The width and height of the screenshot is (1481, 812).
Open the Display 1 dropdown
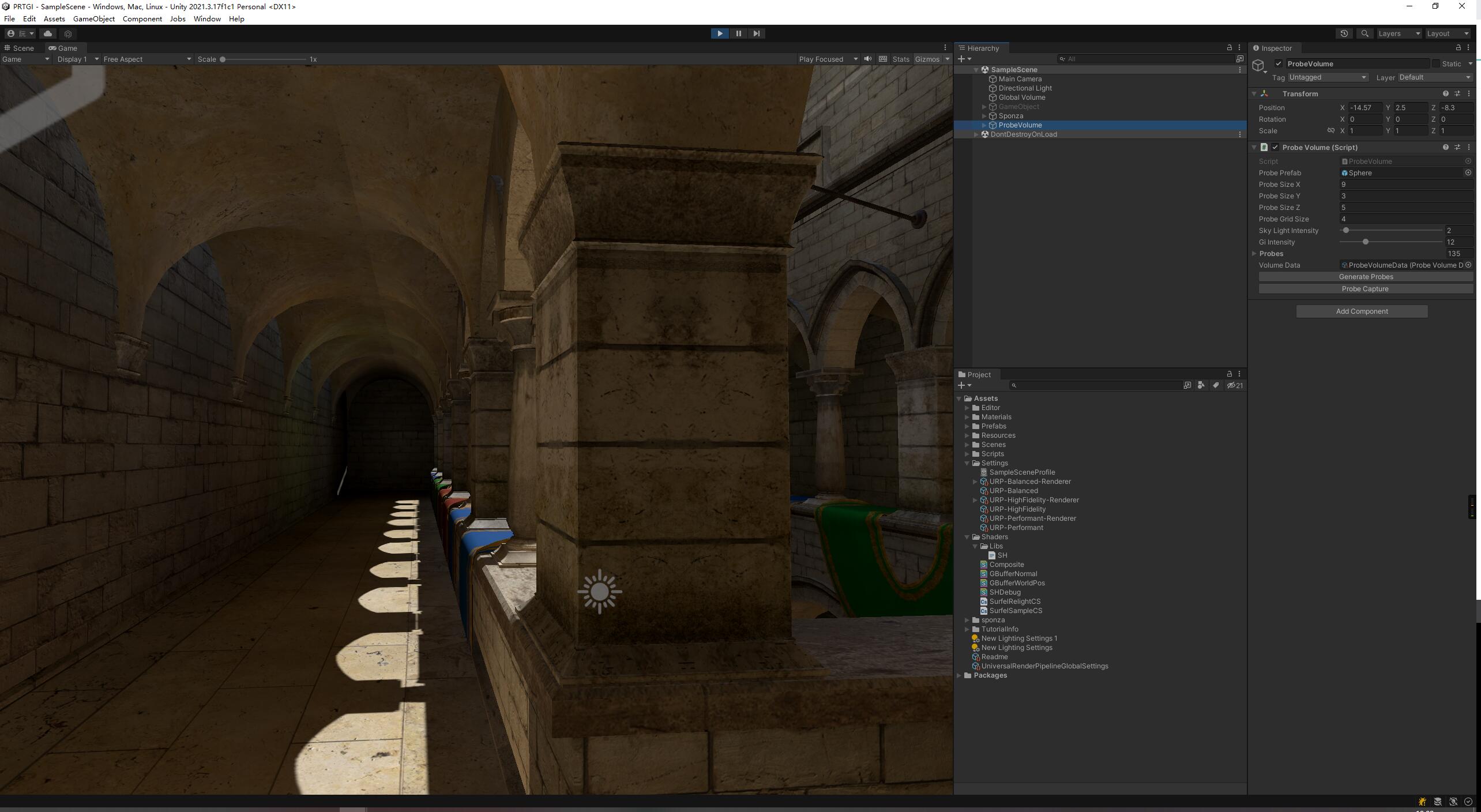click(x=78, y=59)
